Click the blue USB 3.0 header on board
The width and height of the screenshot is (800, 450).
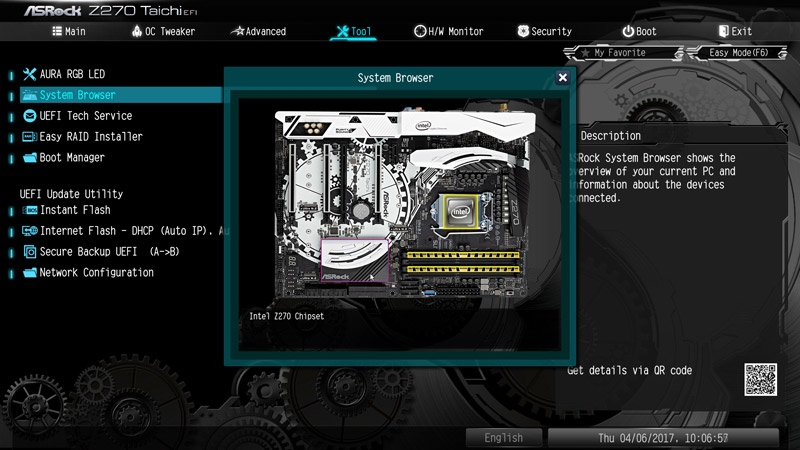click(x=429, y=293)
